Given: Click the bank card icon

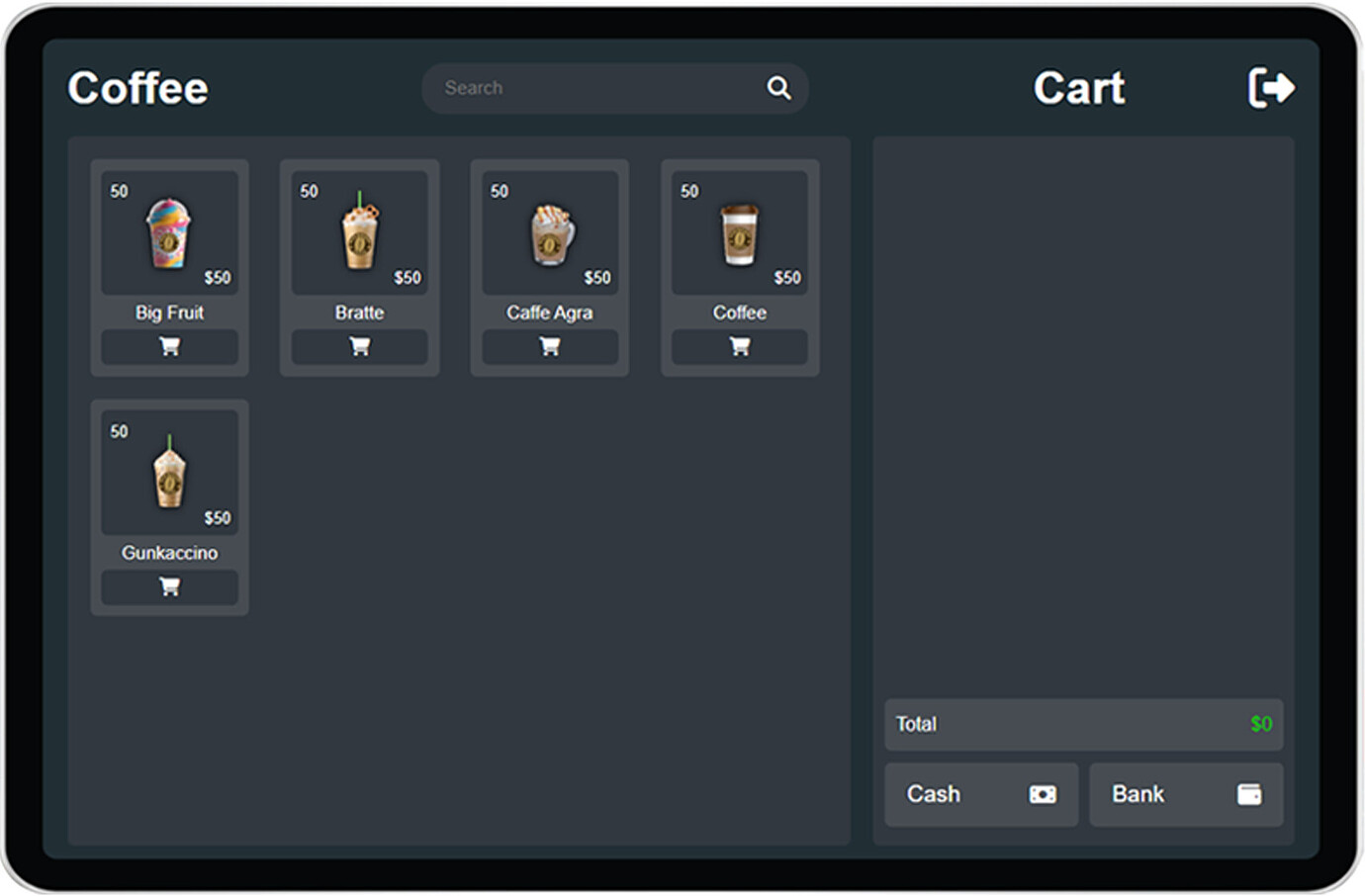Looking at the screenshot, I should (x=1249, y=794).
